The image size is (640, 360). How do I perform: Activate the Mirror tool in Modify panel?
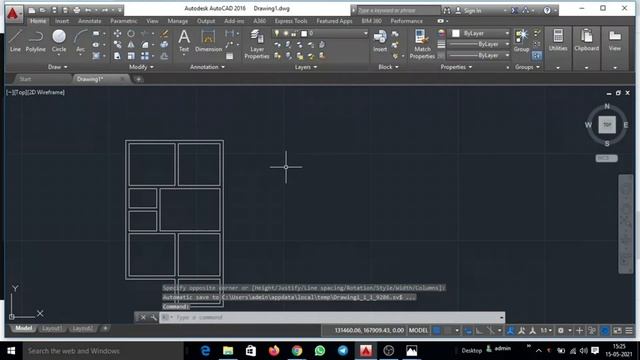click(131, 45)
